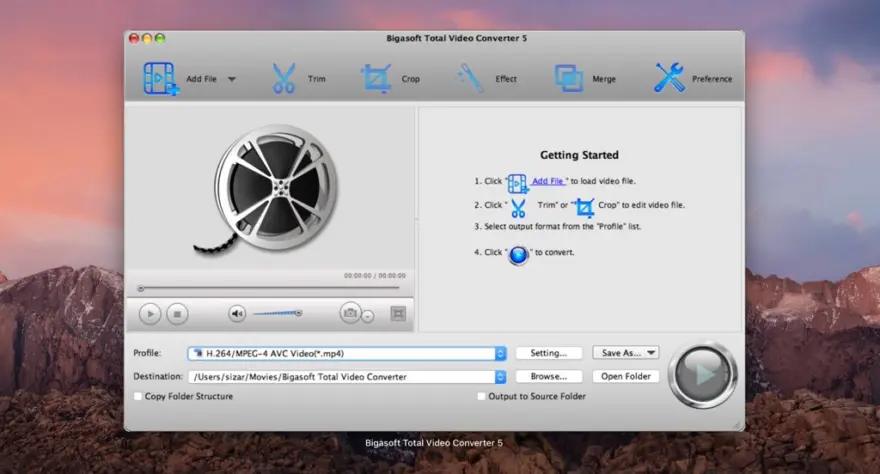
Task: Take a snapshot with camera icon
Action: tap(350, 312)
